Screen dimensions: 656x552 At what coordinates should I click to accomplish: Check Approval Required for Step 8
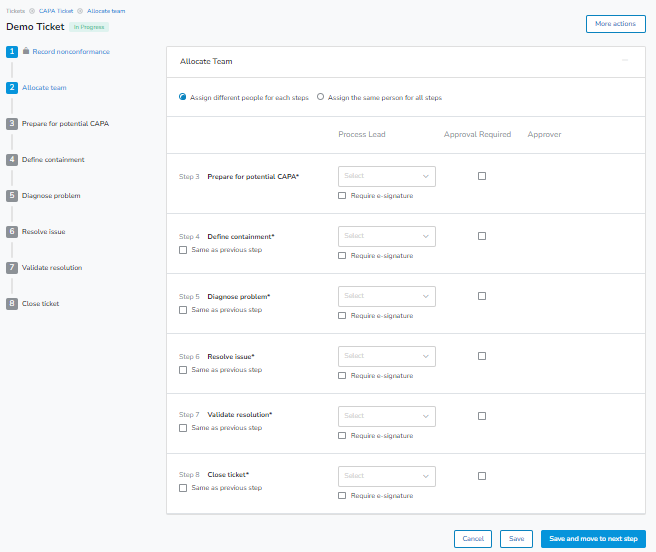point(482,476)
